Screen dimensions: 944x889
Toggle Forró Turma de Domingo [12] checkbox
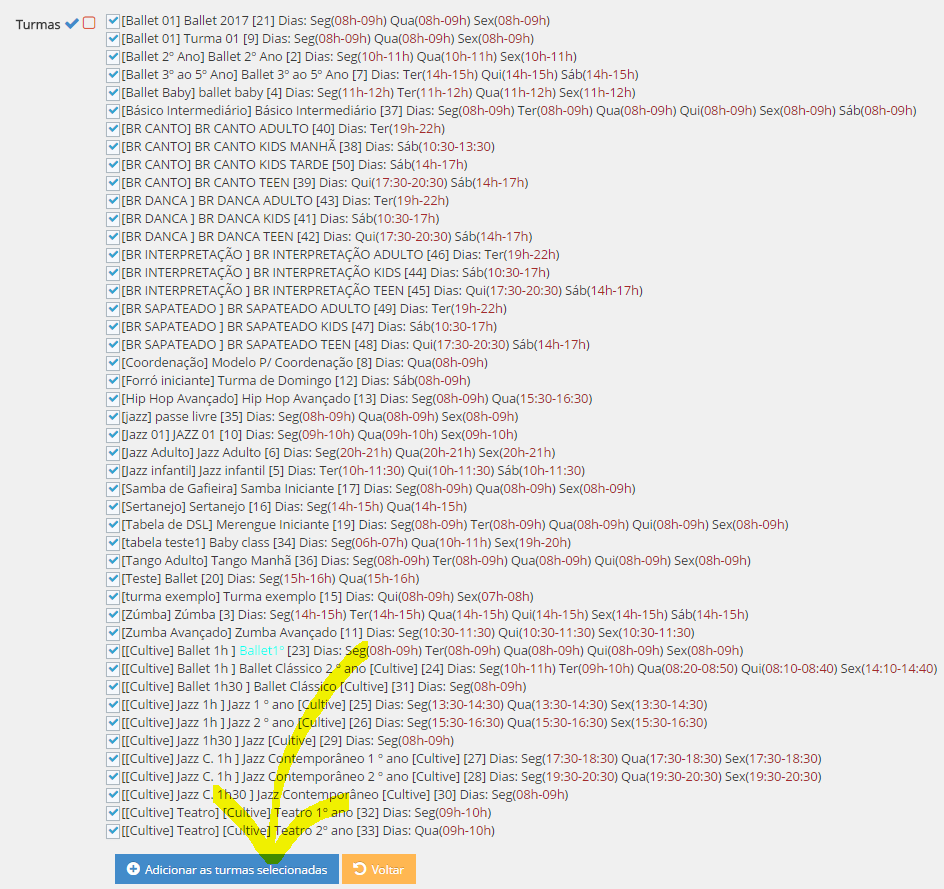[113, 382]
